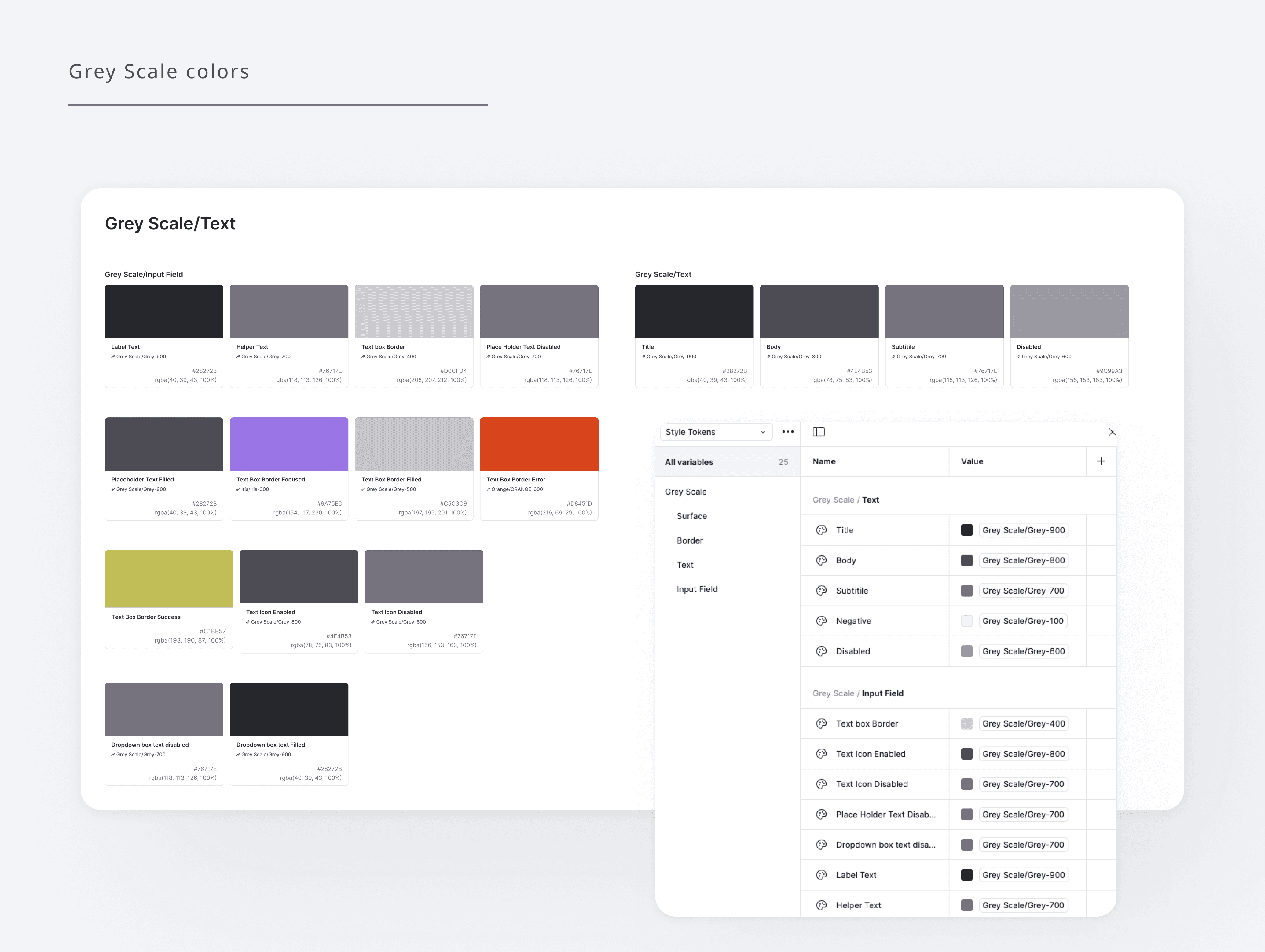The image size is (1265, 952).
Task: Select Surface group in sidebar
Action: [692, 516]
